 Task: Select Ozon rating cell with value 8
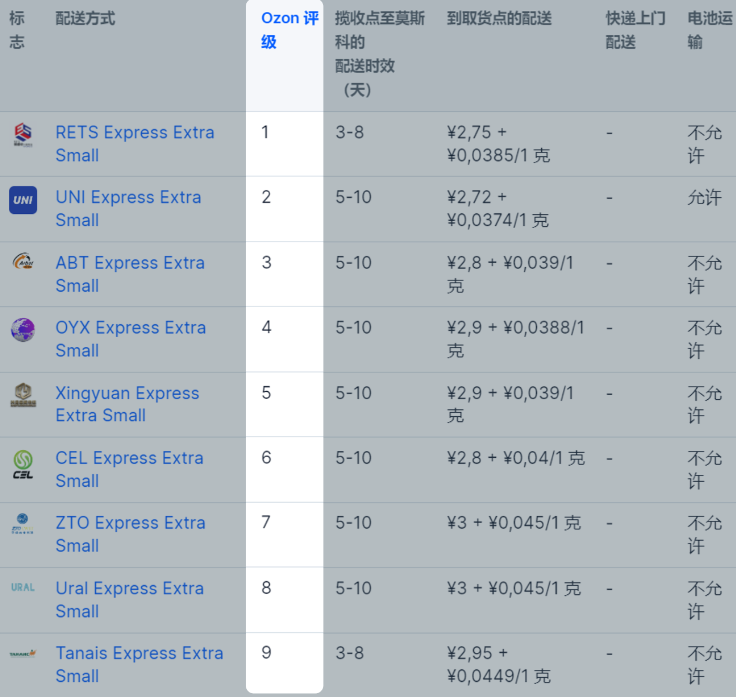coord(284,600)
